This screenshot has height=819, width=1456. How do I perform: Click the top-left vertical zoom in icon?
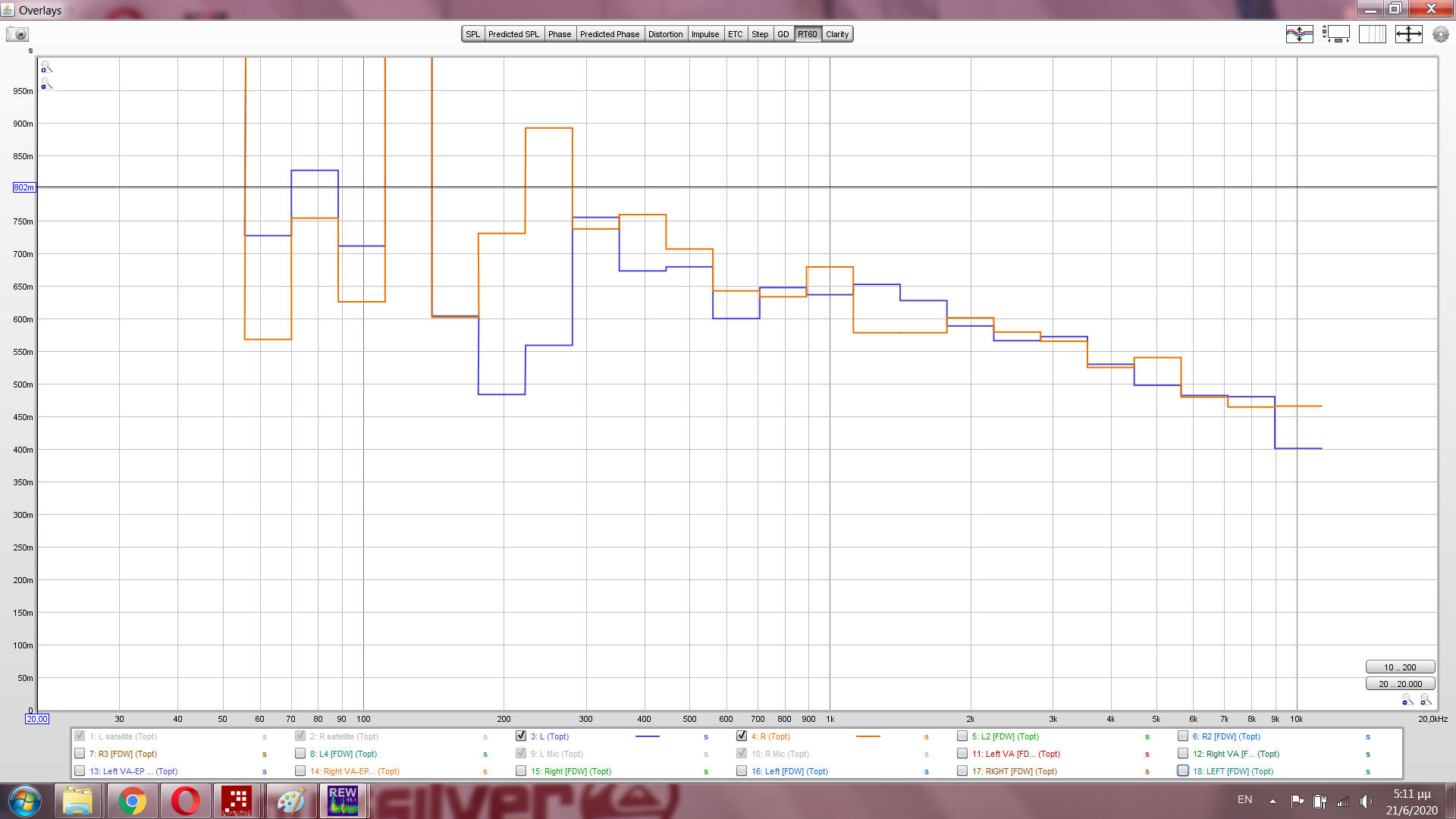tap(46, 67)
